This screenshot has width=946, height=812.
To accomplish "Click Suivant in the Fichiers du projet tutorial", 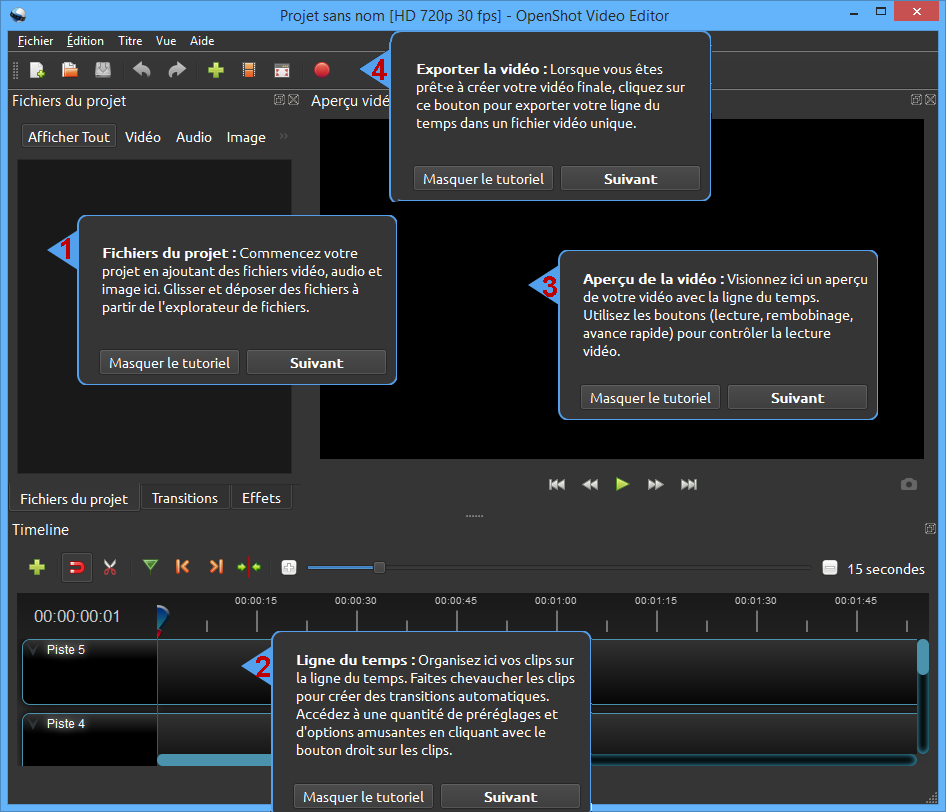I will coord(316,363).
